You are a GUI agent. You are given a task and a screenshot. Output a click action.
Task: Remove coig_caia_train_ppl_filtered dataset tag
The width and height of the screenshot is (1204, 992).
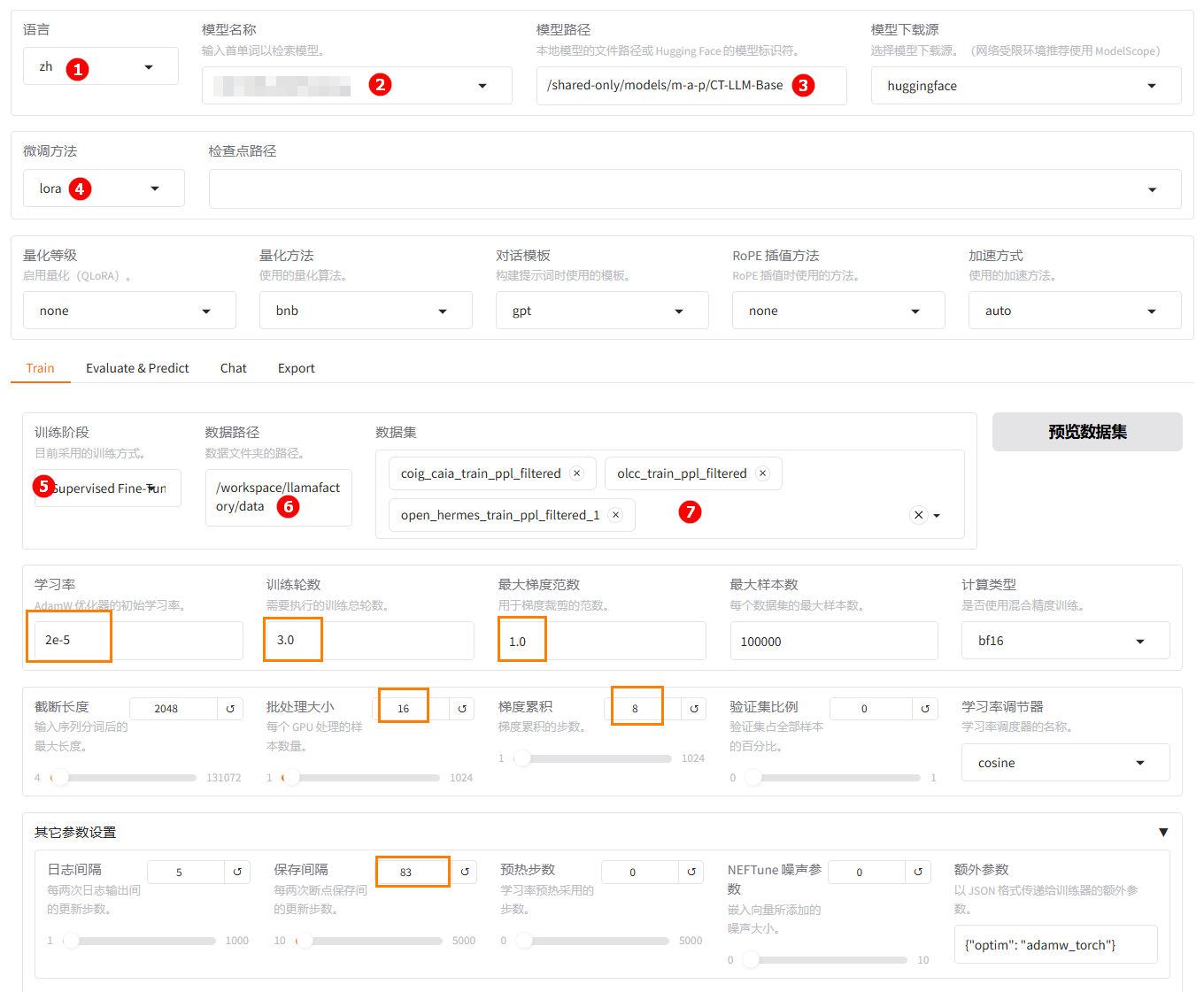[577, 473]
